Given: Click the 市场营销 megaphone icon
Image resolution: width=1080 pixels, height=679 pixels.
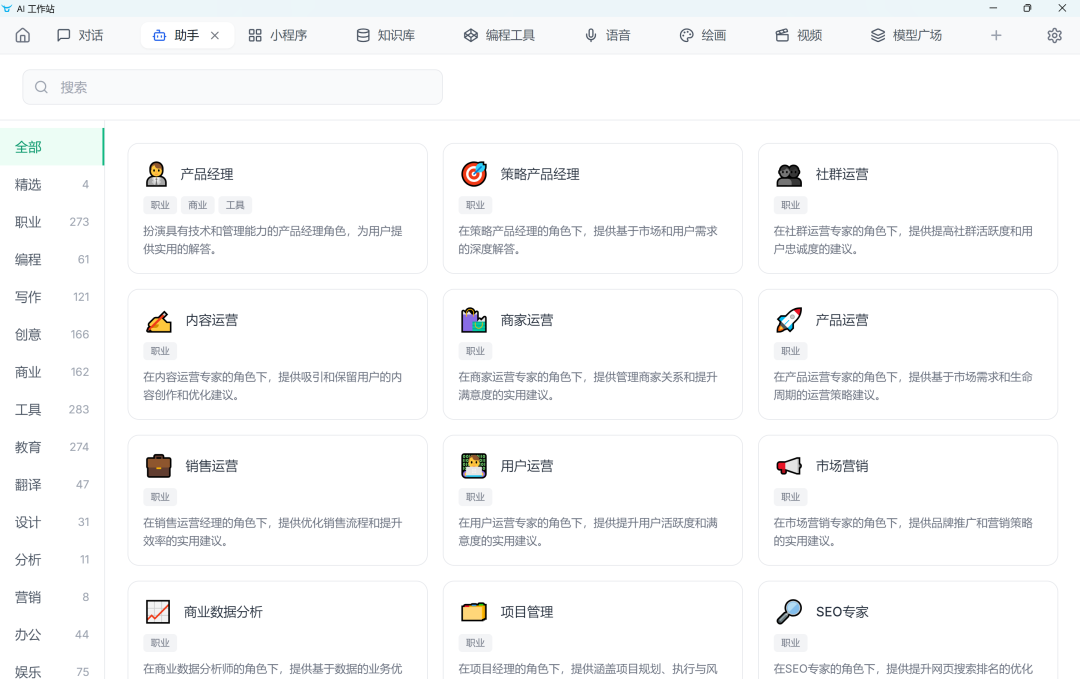Looking at the screenshot, I should pyautogui.click(x=789, y=466).
